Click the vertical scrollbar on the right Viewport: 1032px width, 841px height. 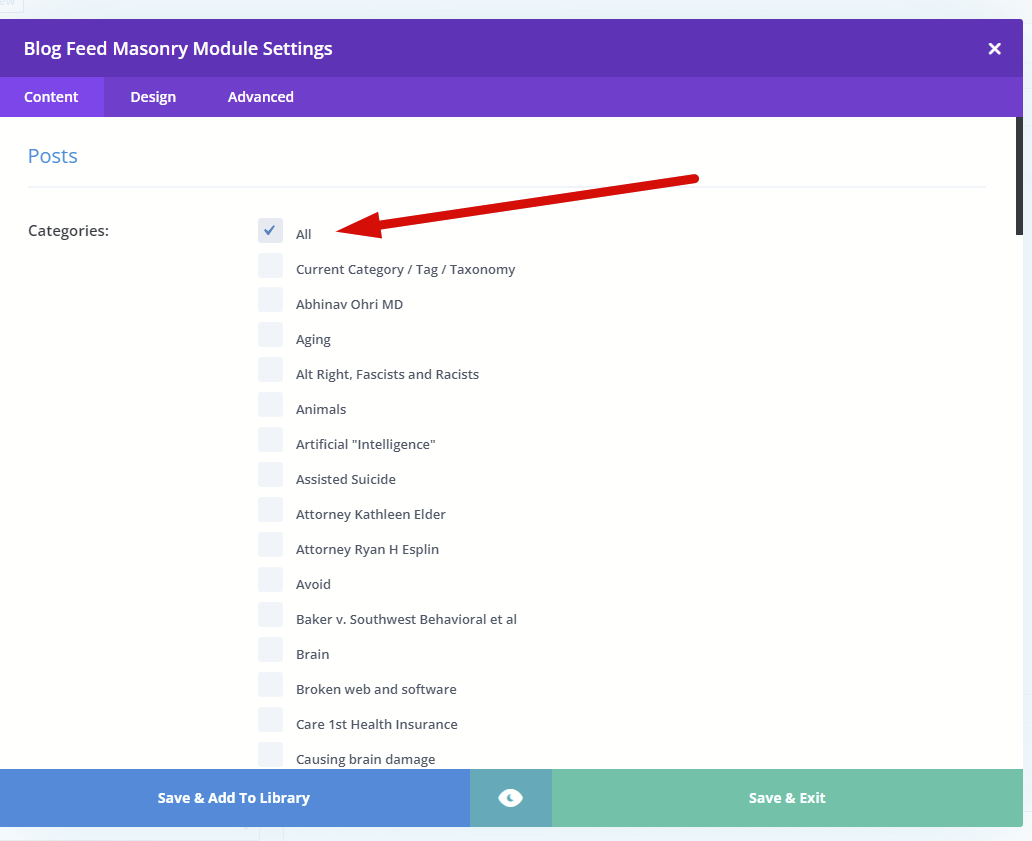click(x=1019, y=180)
